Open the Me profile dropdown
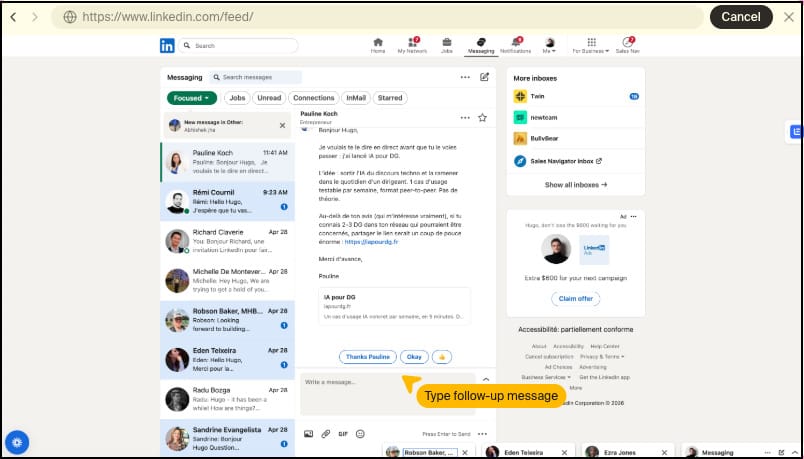The height and width of the screenshot is (459, 804). pyautogui.click(x=549, y=46)
